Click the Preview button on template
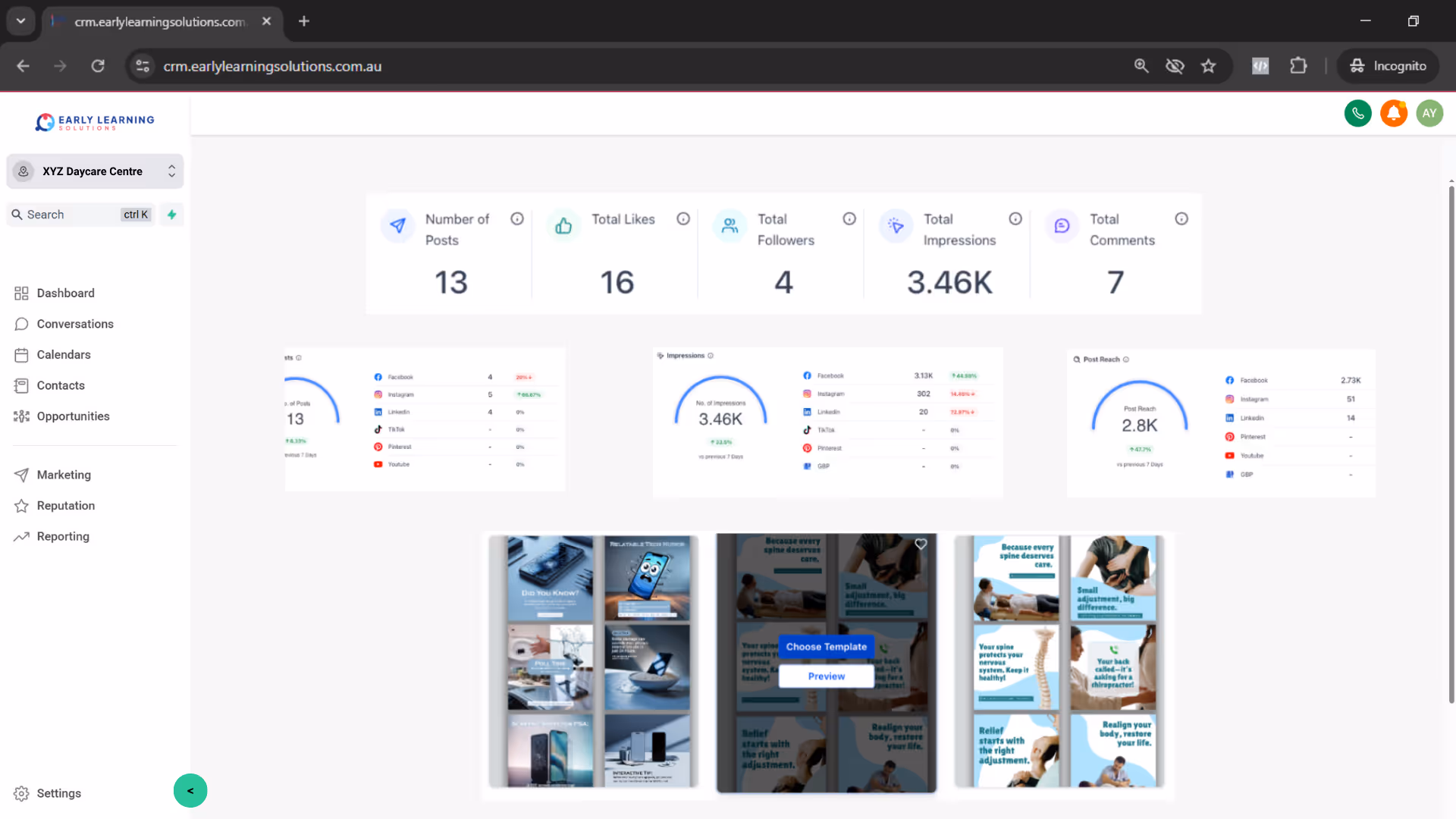The width and height of the screenshot is (1456, 819). tap(826, 676)
